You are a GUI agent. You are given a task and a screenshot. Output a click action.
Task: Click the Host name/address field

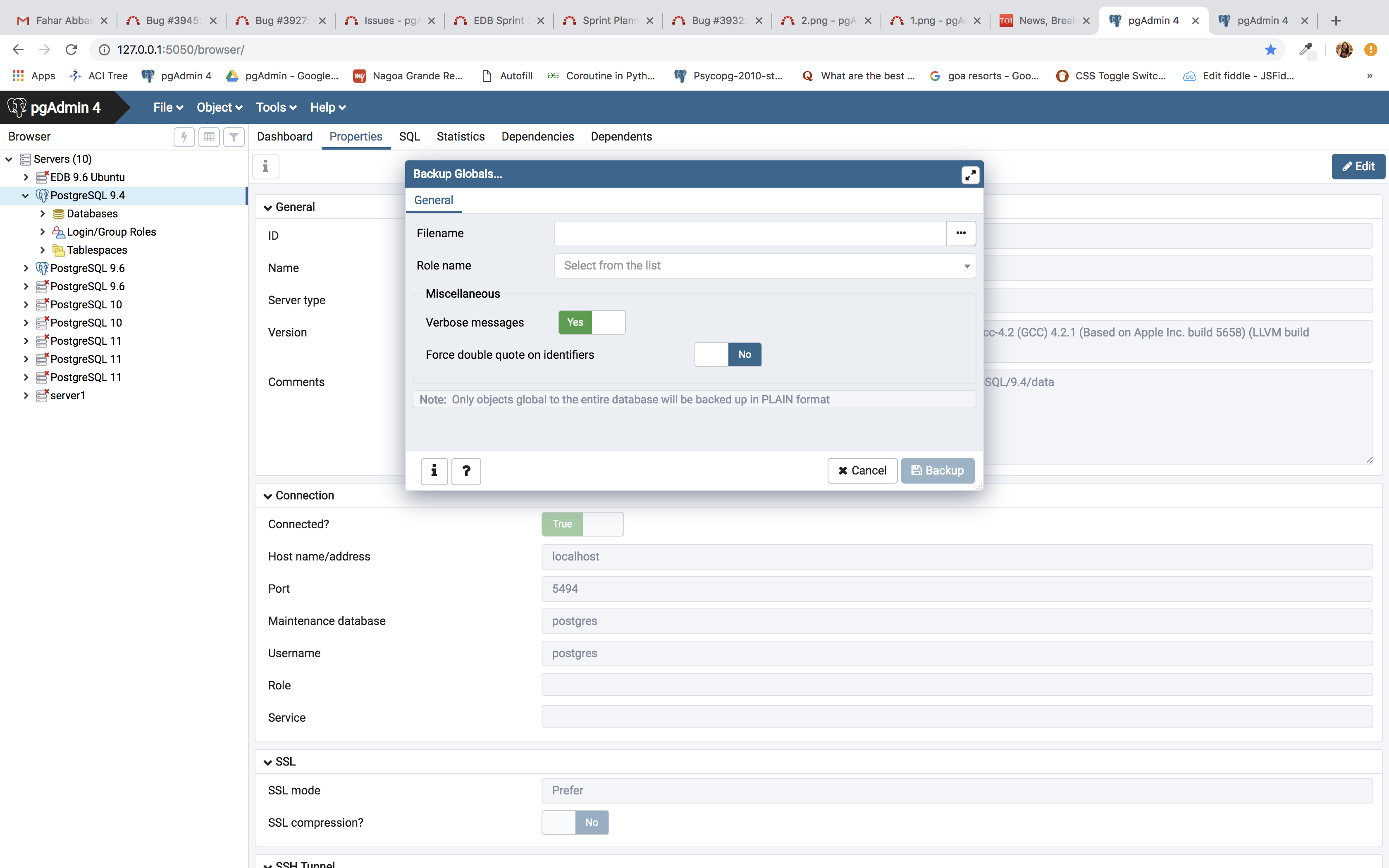click(957, 557)
